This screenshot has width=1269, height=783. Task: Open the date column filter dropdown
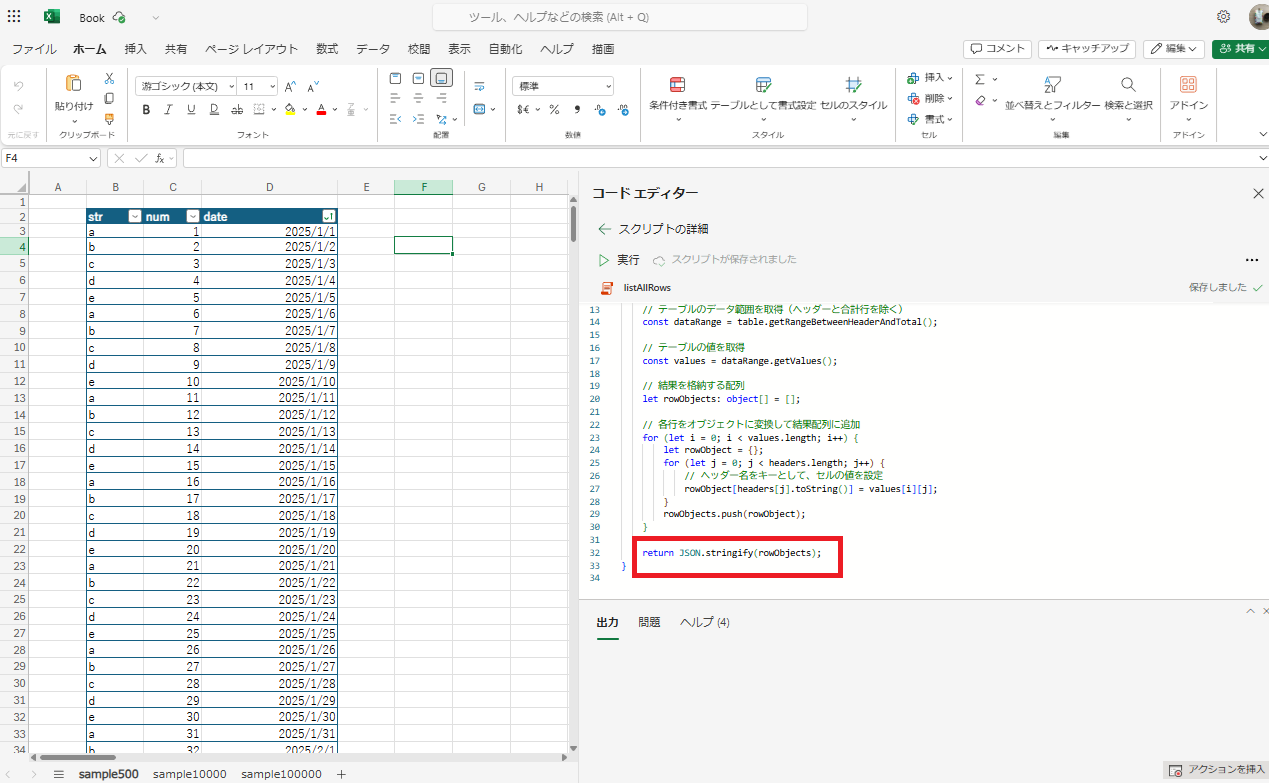point(328,215)
